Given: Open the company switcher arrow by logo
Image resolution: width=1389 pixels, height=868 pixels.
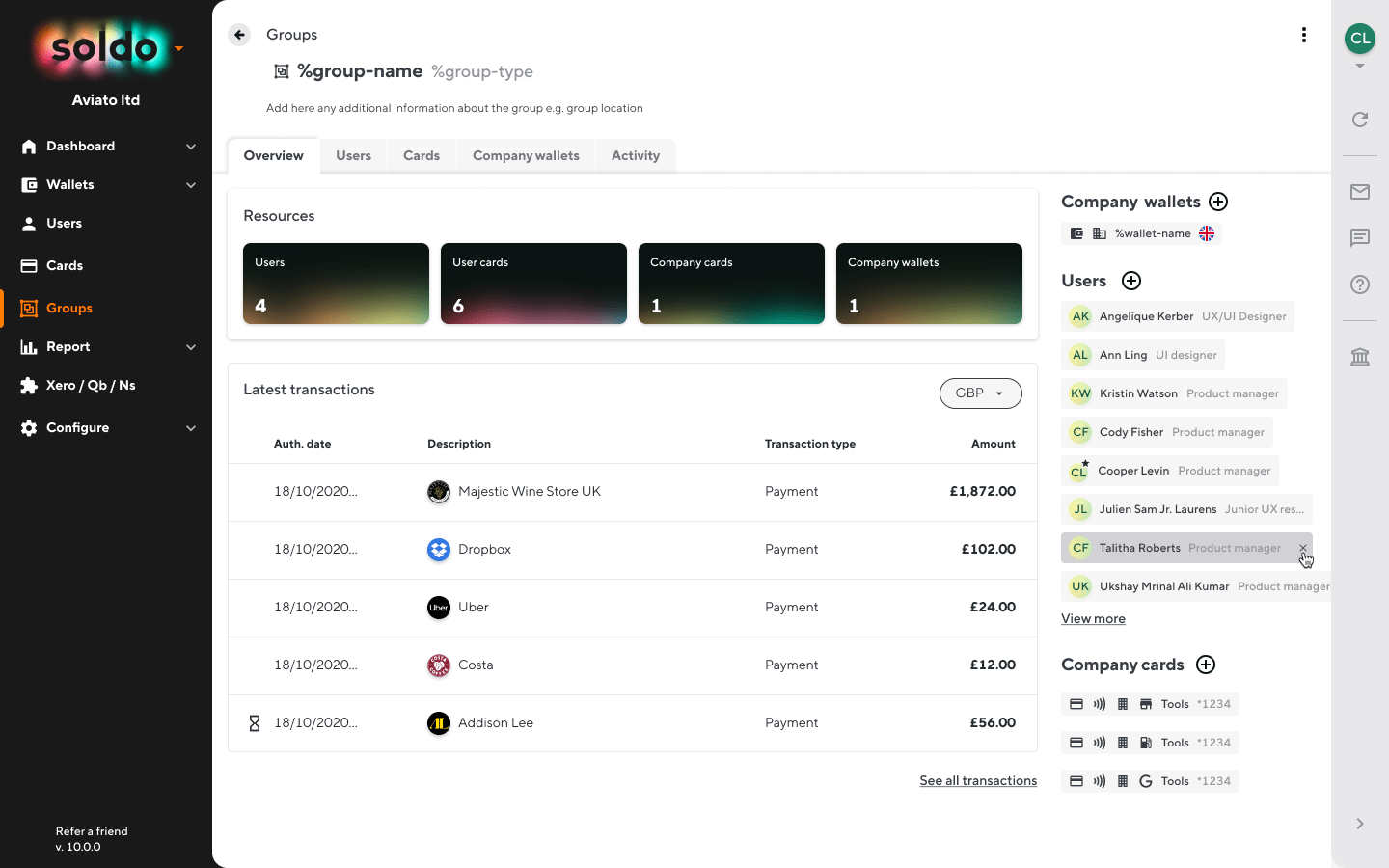Looking at the screenshot, I should pos(178,48).
